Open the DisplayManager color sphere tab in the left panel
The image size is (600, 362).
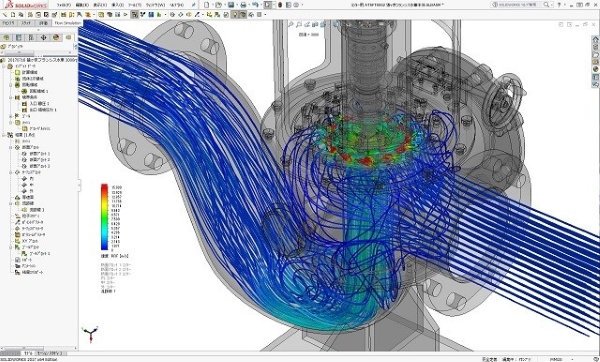pyautogui.click(x=56, y=37)
